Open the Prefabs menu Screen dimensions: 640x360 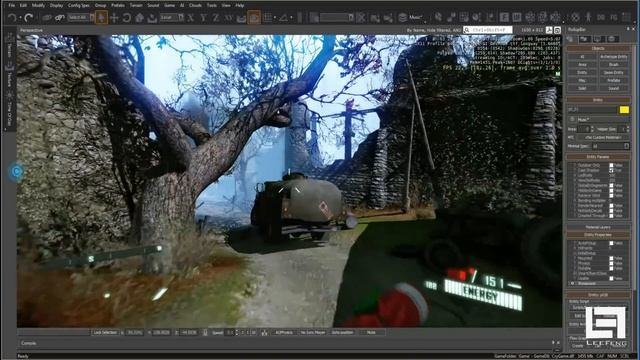pos(118,5)
